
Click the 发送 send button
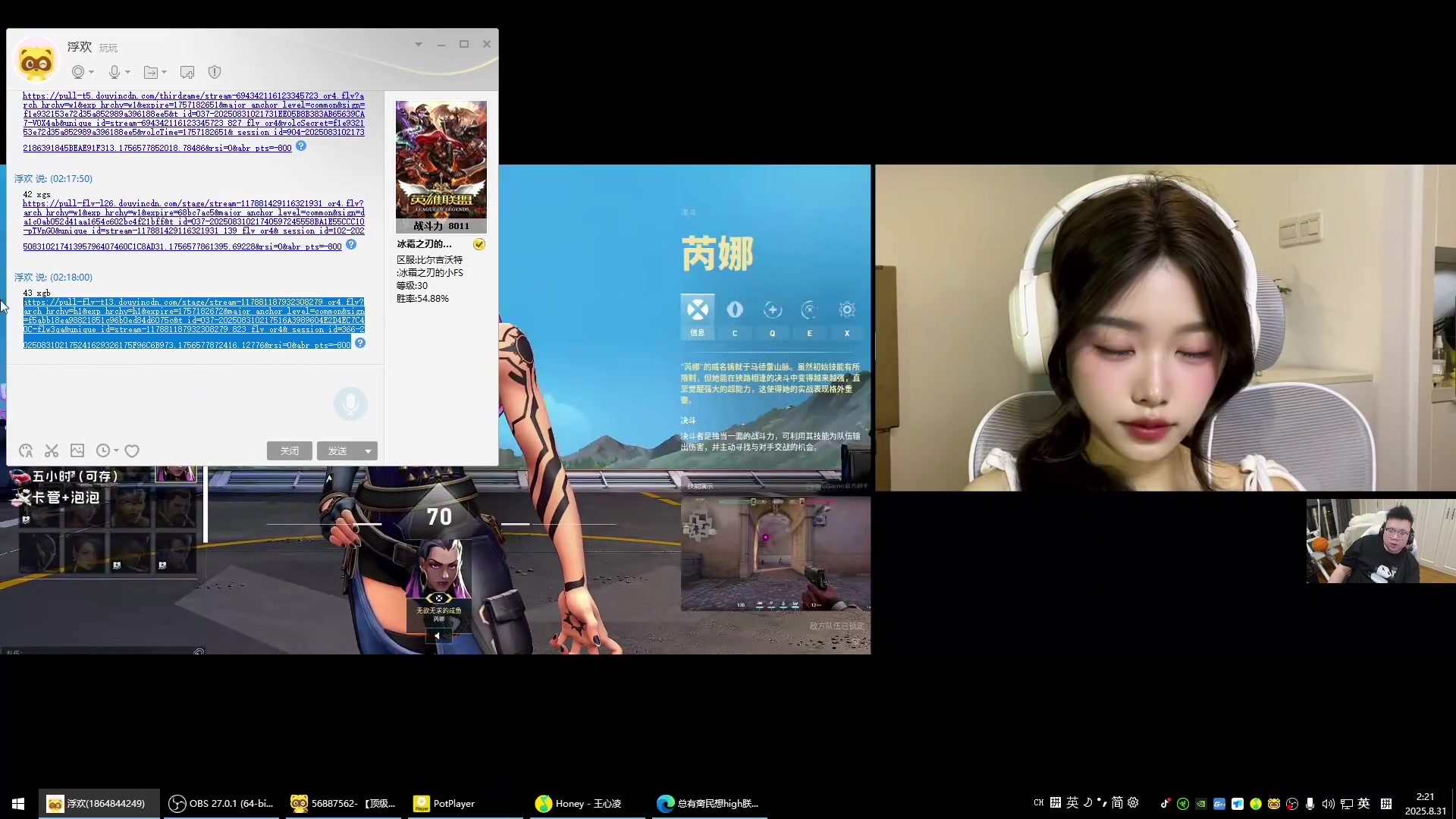[x=338, y=450]
